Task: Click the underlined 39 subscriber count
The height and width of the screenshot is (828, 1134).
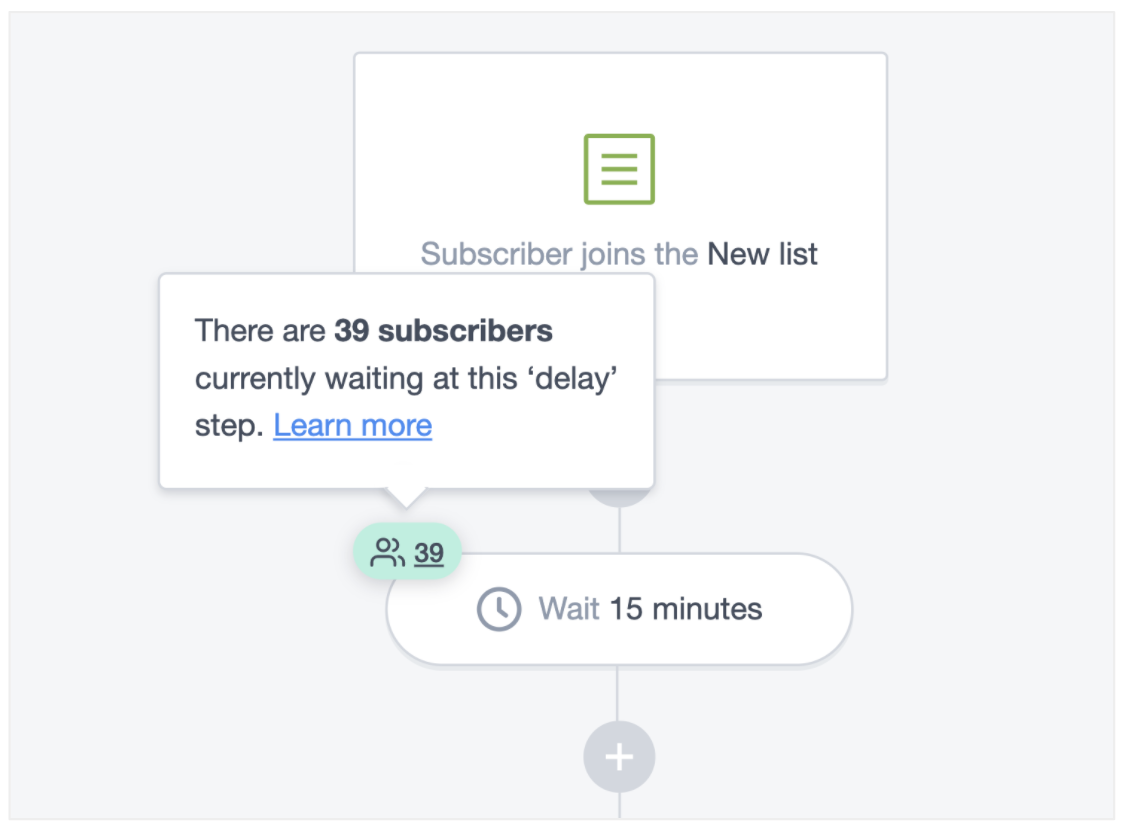Action: [x=429, y=553]
